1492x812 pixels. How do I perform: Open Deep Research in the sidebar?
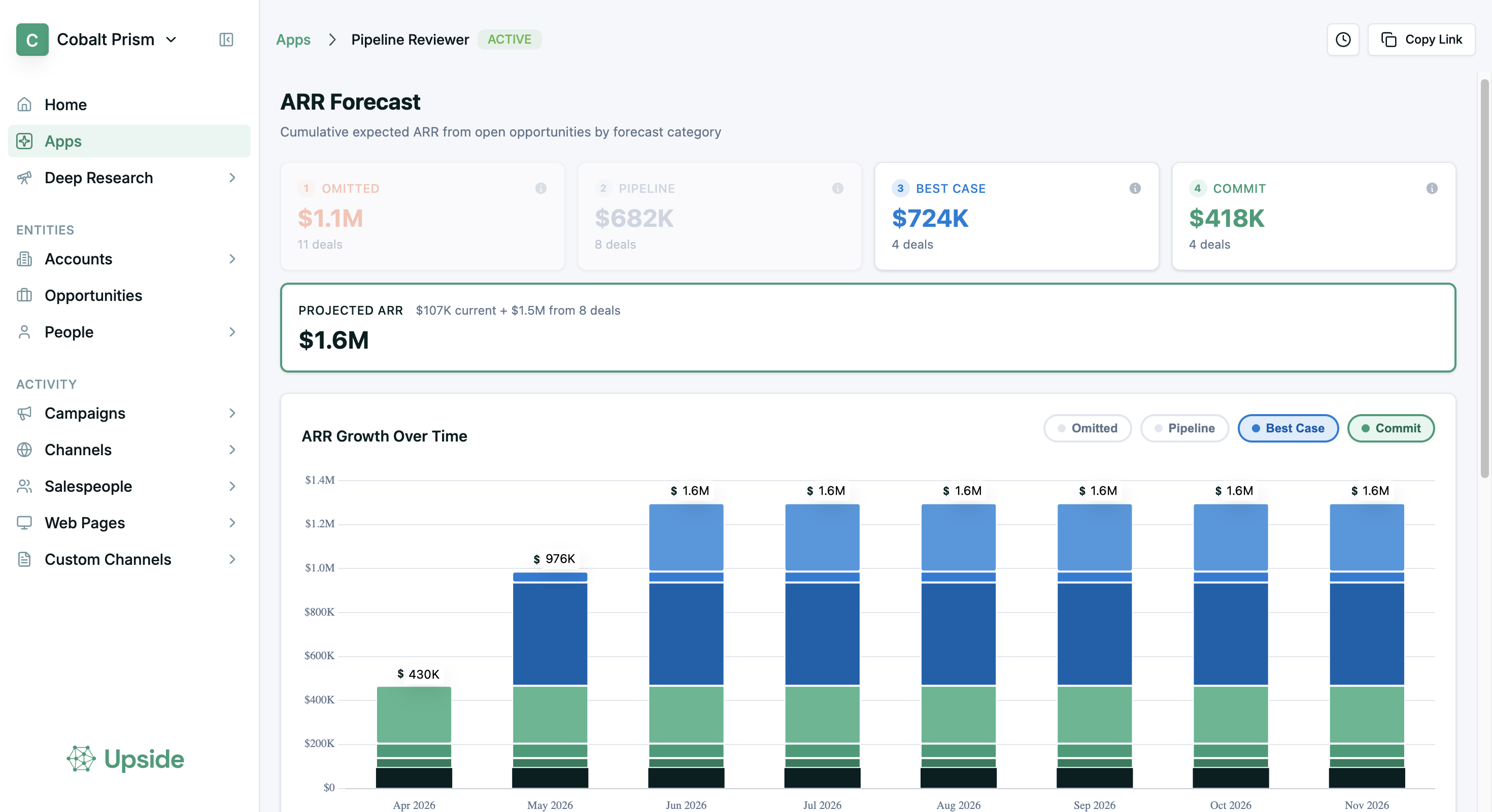pyautogui.click(x=129, y=177)
